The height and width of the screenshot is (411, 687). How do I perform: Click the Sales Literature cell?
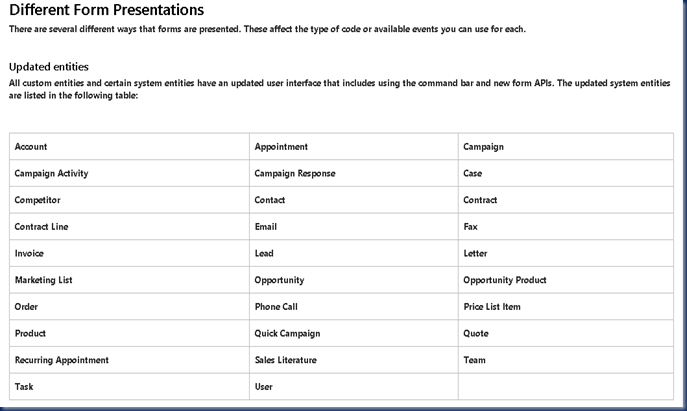[288, 360]
